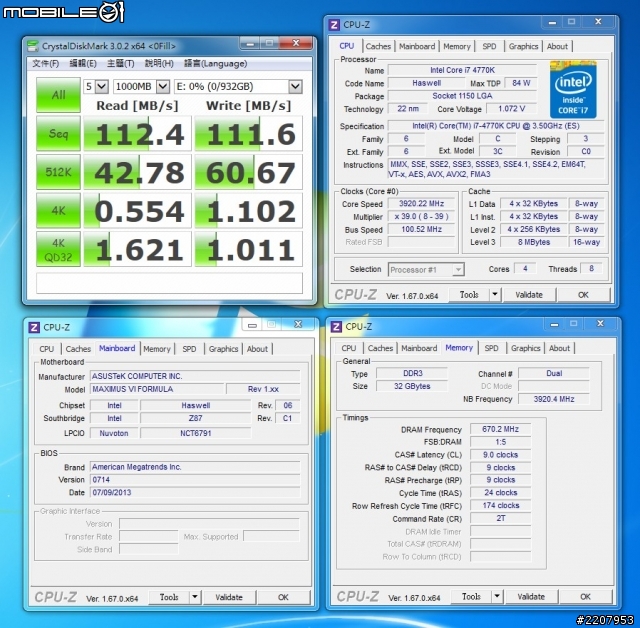Image resolution: width=640 pixels, height=628 pixels.
Task: Select the 'MAXIMUS VI FORMULA' model value
Action: pos(157,389)
